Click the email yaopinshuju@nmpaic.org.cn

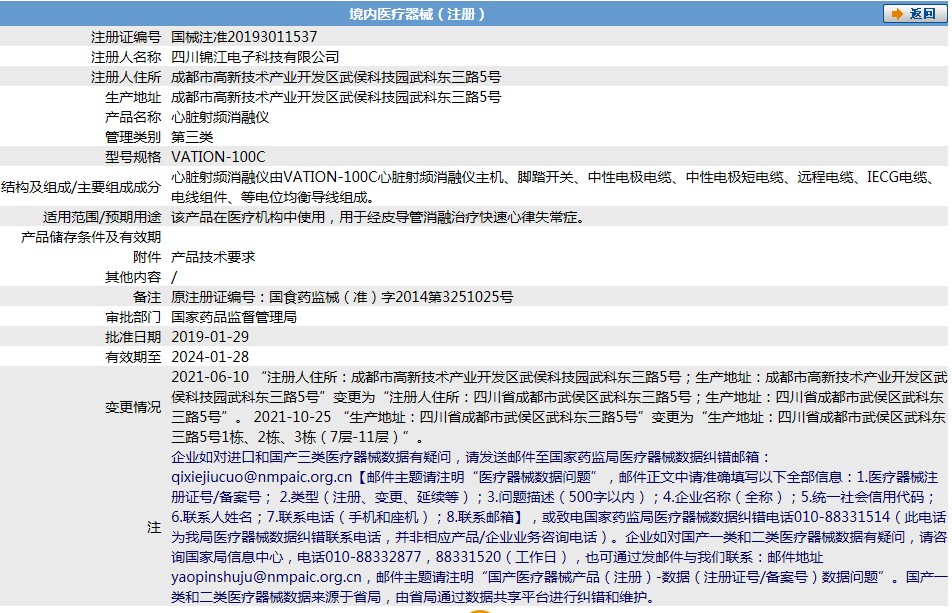coord(266,577)
